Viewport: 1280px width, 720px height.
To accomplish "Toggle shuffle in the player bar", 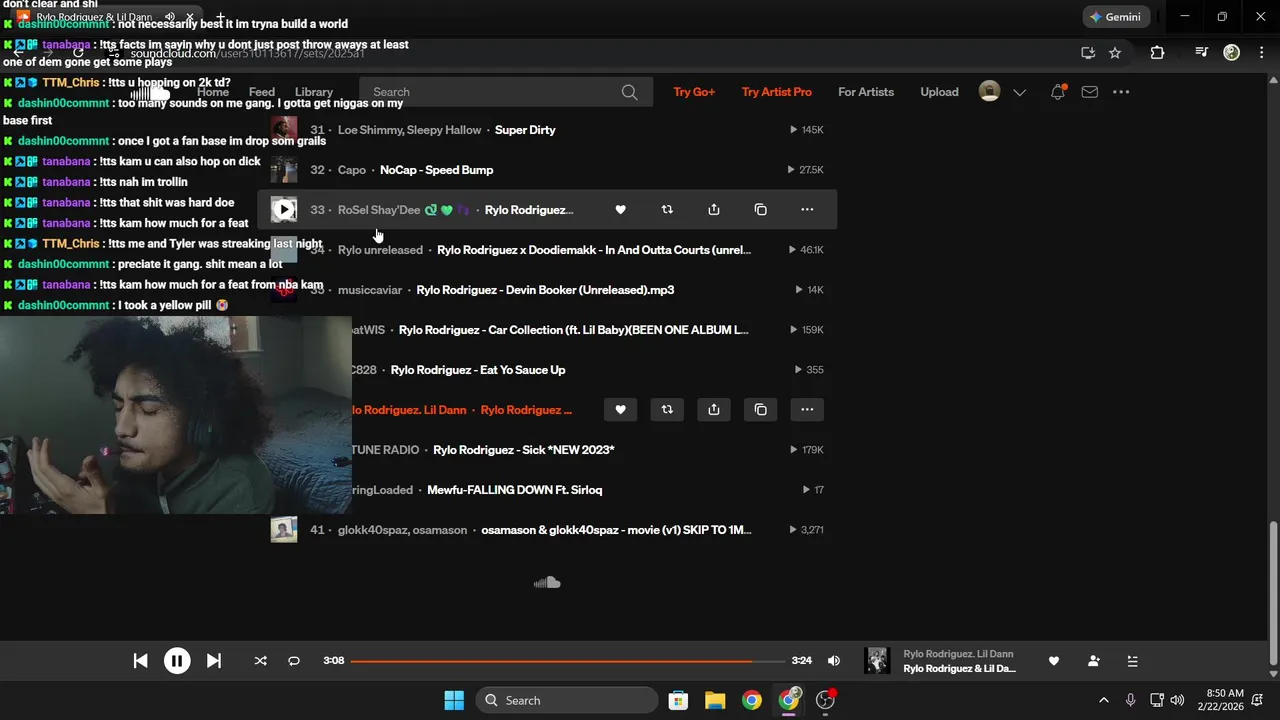I will click(261, 661).
